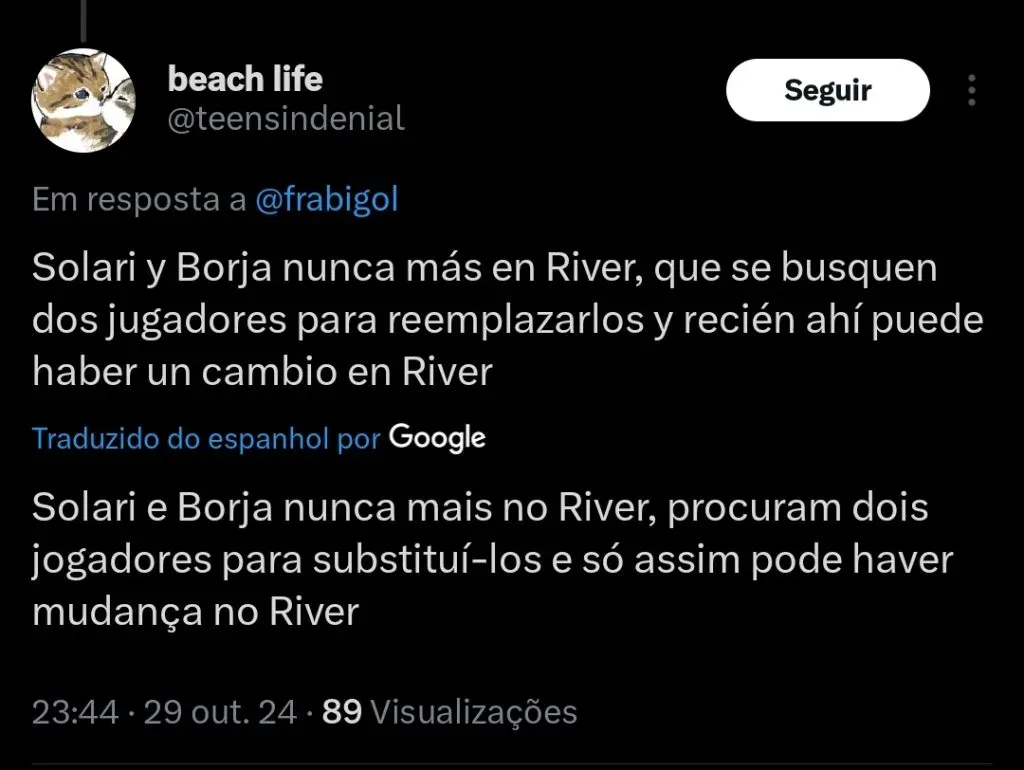Open the three-dot more options menu
The height and width of the screenshot is (770, 1024).
coord(971,91)
